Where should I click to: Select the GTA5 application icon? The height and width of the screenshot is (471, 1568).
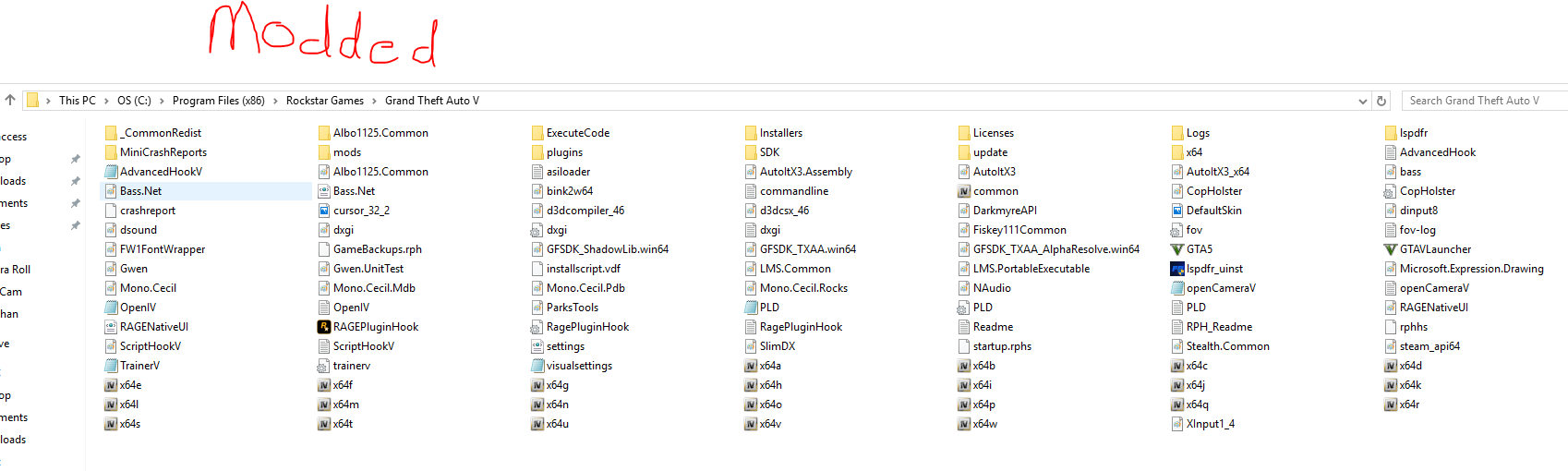[x=1177, y=249]
